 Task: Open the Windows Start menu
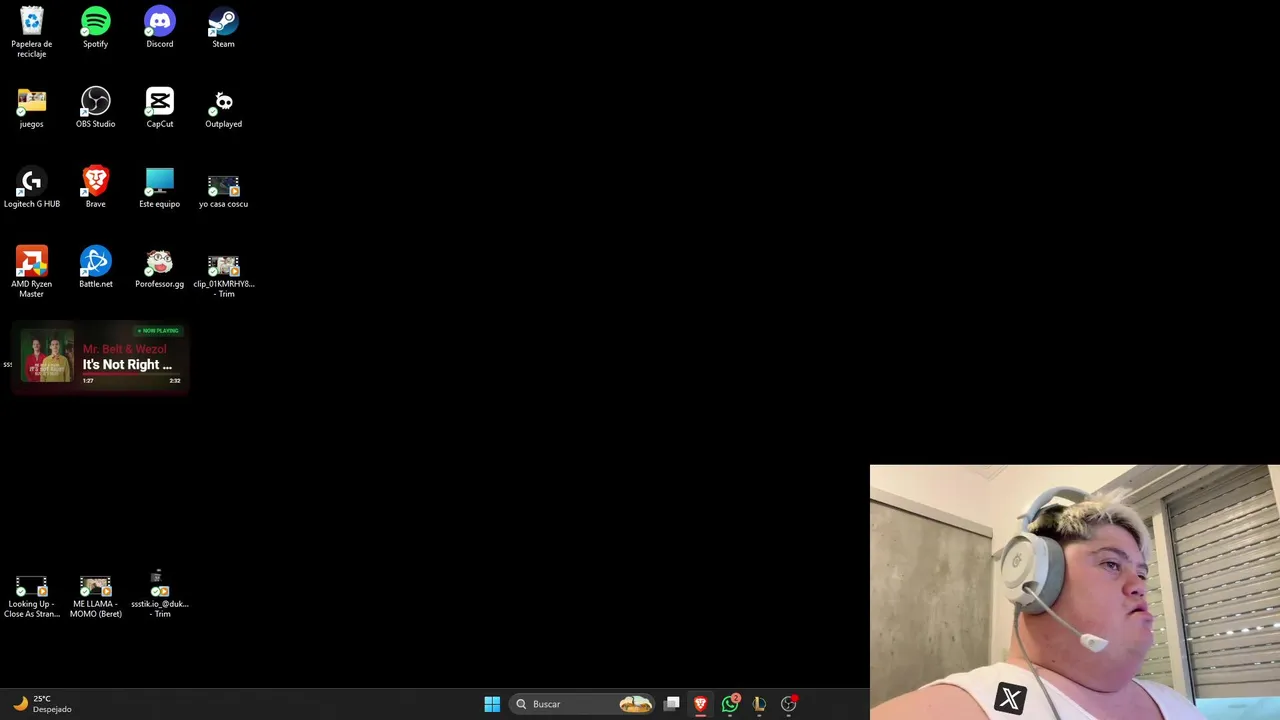[x=492, y=704]
